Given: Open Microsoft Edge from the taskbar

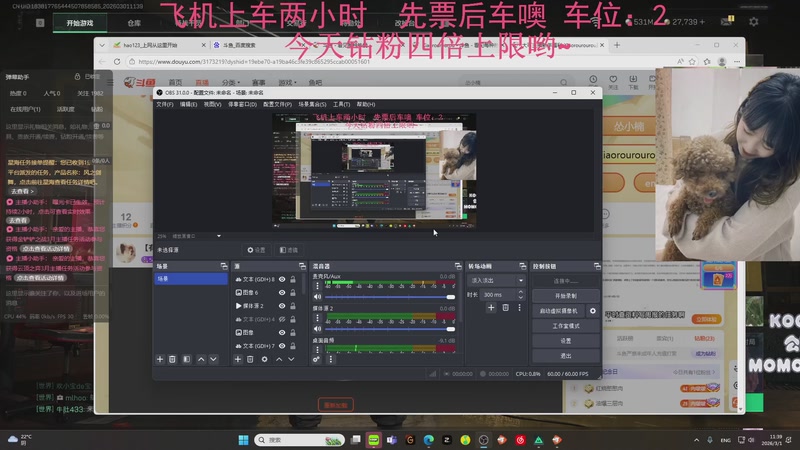Looking at the screenshot, I should coord(429,440).
